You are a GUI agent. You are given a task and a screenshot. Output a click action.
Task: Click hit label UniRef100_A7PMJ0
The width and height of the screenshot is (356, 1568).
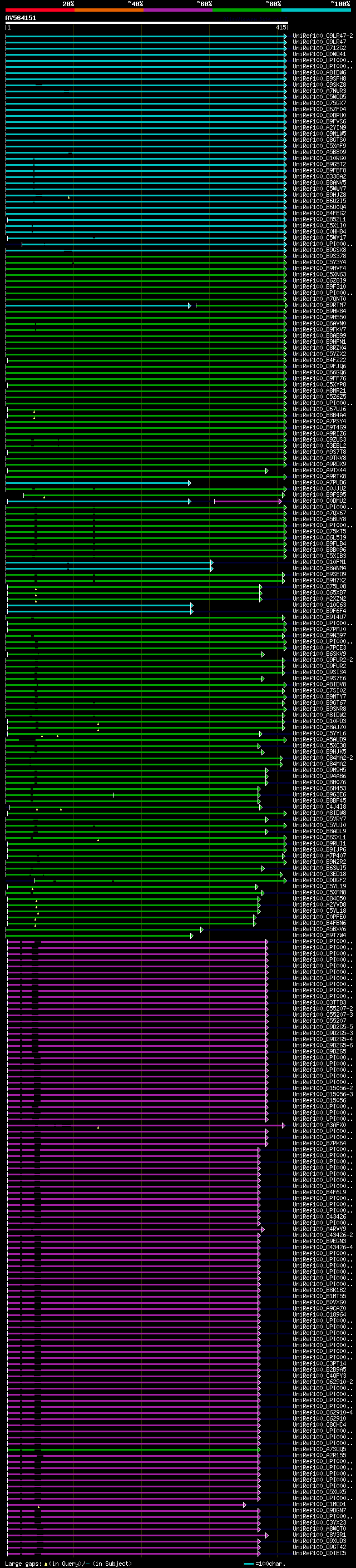tap(319, 630)
